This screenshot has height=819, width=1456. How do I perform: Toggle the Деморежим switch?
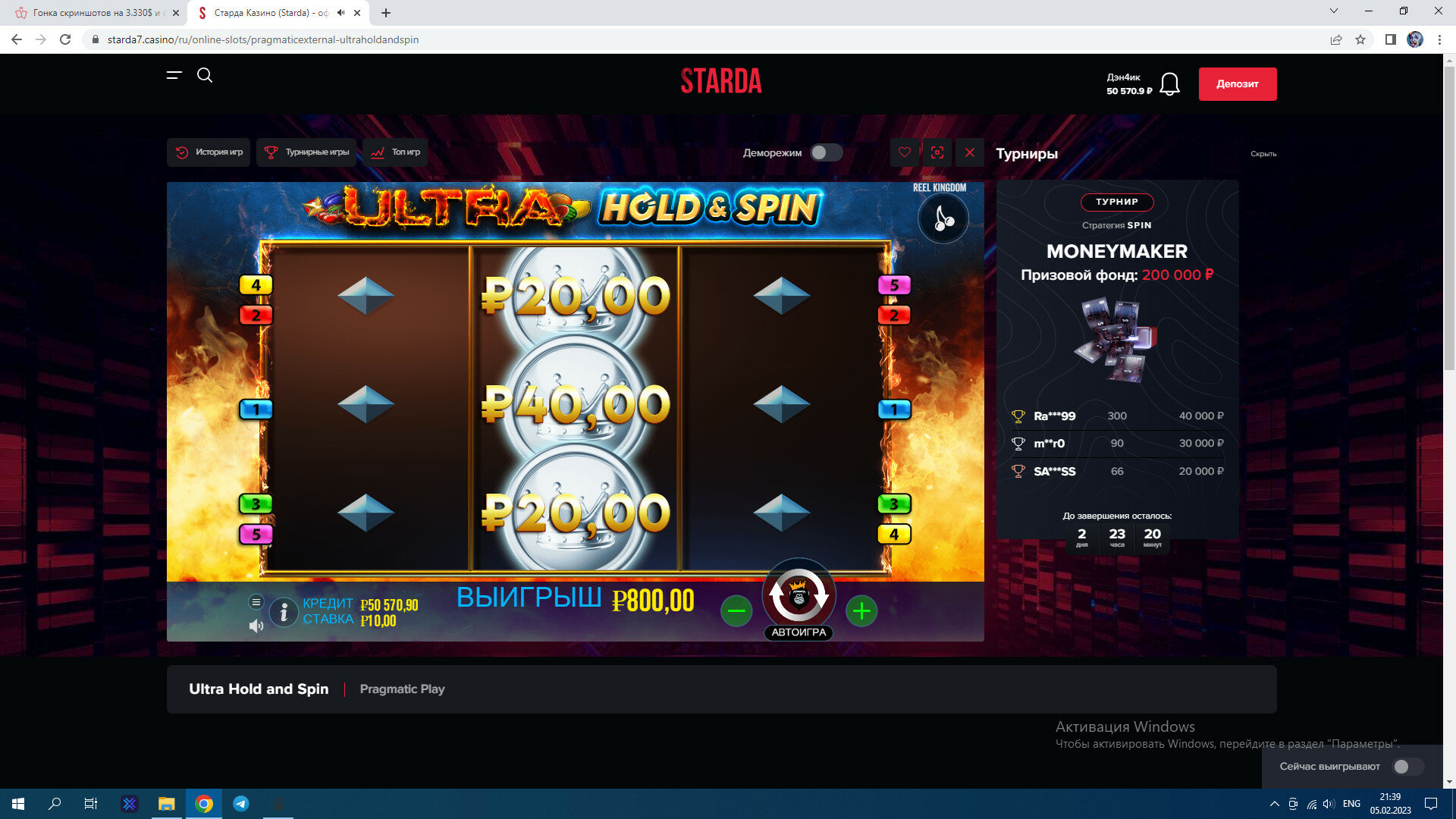tap(826, 152)
